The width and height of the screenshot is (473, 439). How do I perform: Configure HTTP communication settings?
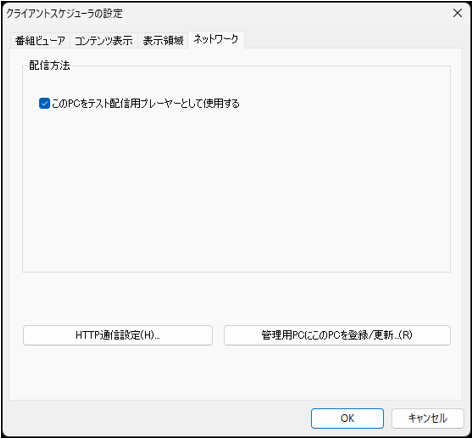click(x=118, y=335)
